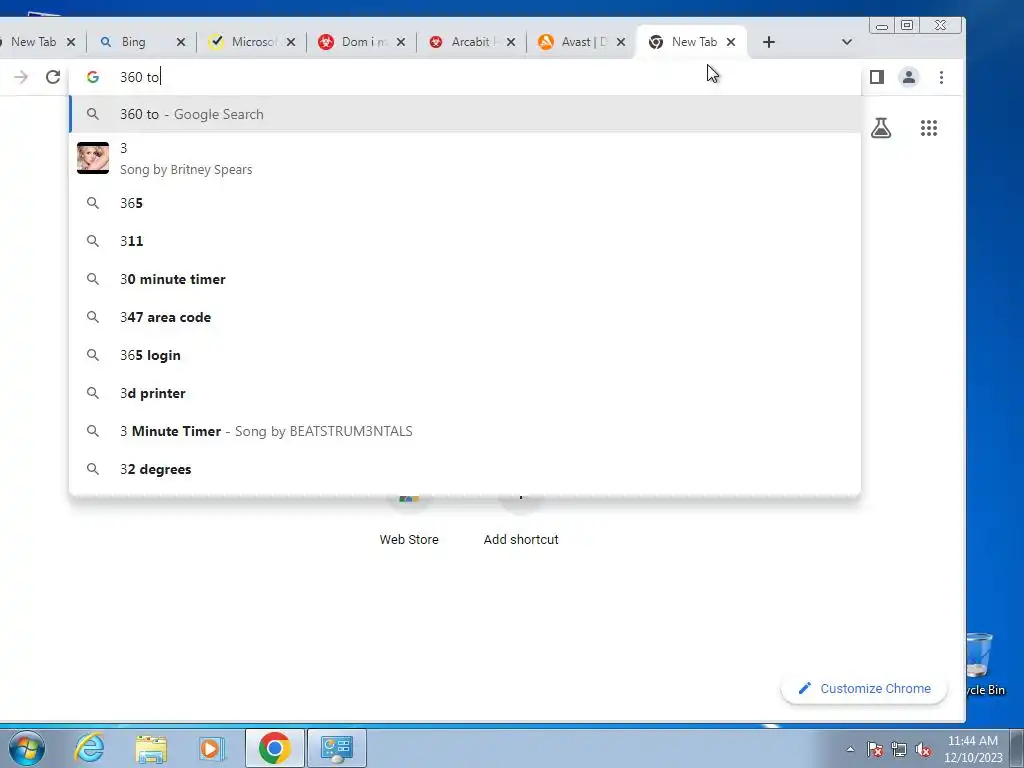Click the Britney Spears song thumbnail
The width and height of the screenshot is (1024, 768).
[x=93, y=158]
